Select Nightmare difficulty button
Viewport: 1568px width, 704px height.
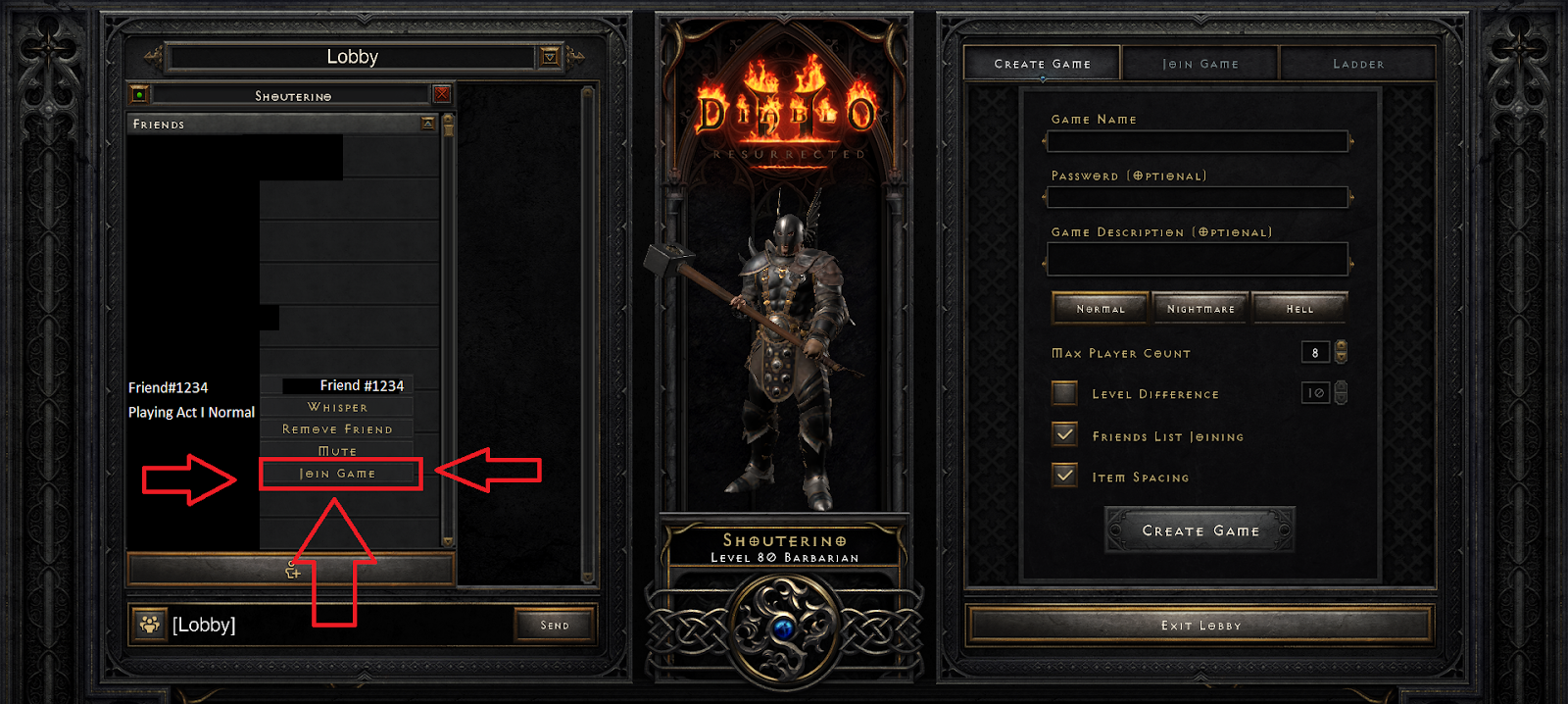click(1200, 309)
